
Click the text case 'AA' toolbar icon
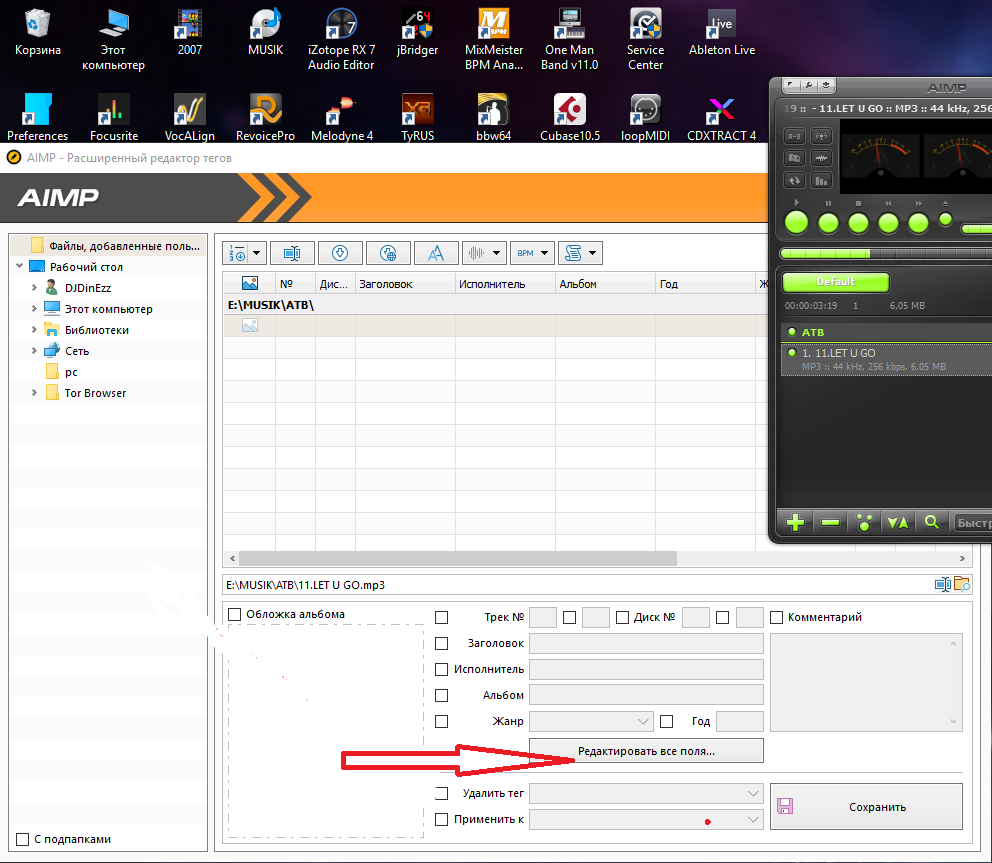click(x=436, y=253)
